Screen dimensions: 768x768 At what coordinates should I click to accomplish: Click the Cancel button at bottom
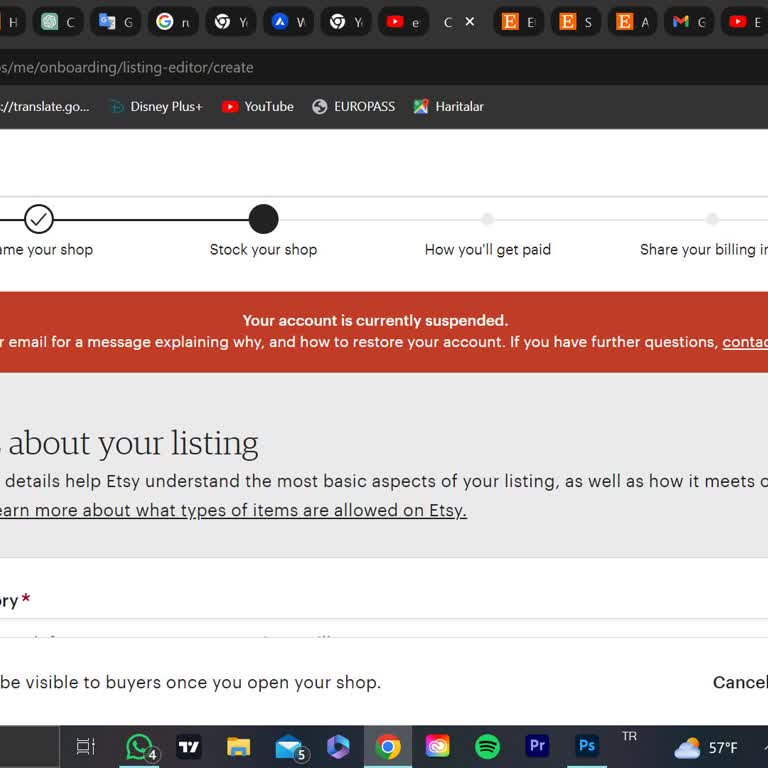click(740, 682)
